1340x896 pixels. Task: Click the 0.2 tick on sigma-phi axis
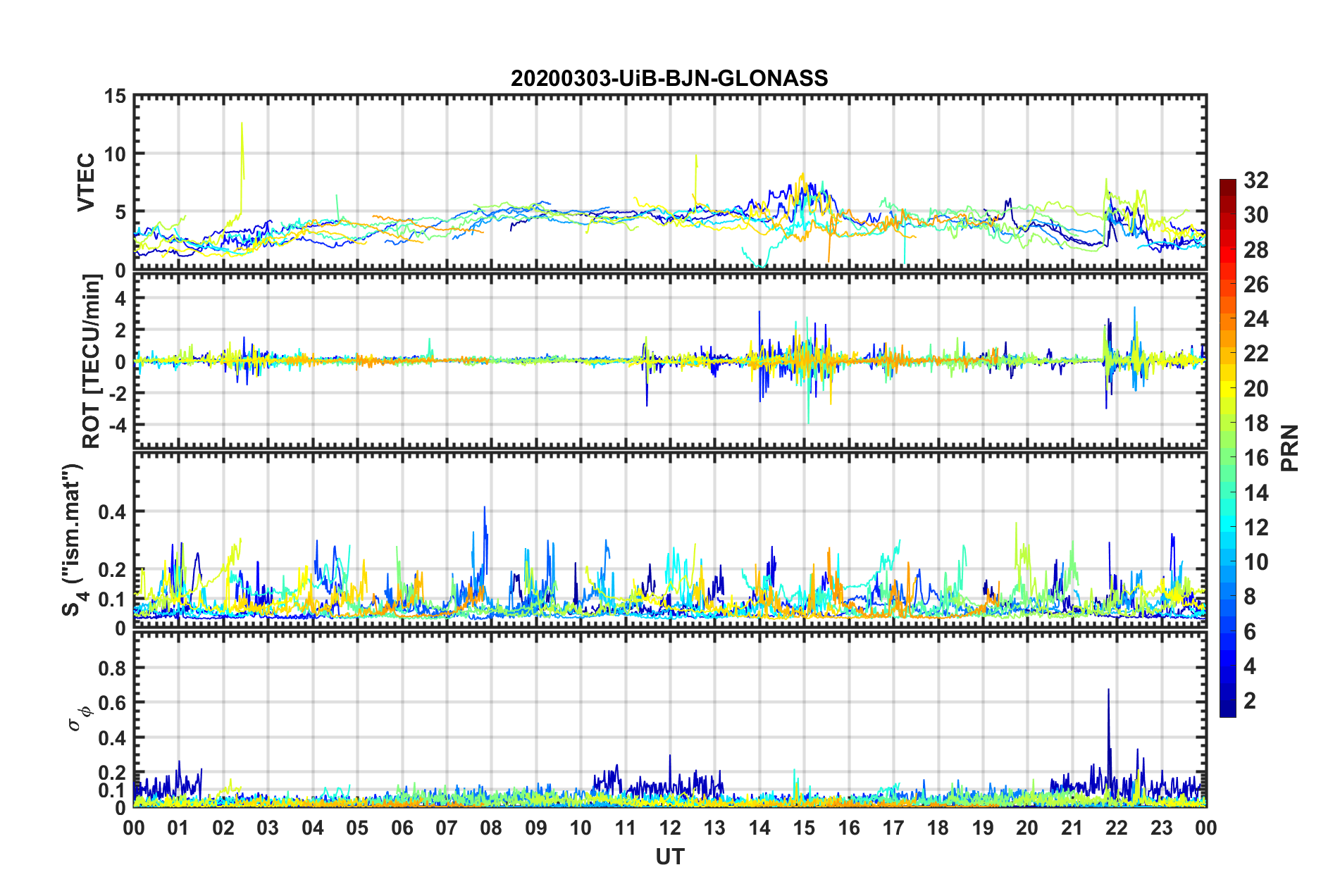pos(113,773)
